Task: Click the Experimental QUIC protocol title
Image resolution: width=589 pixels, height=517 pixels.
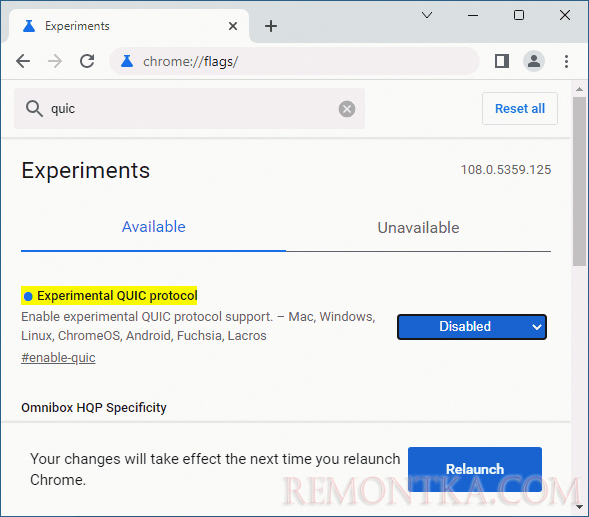Action: (117, 296)
